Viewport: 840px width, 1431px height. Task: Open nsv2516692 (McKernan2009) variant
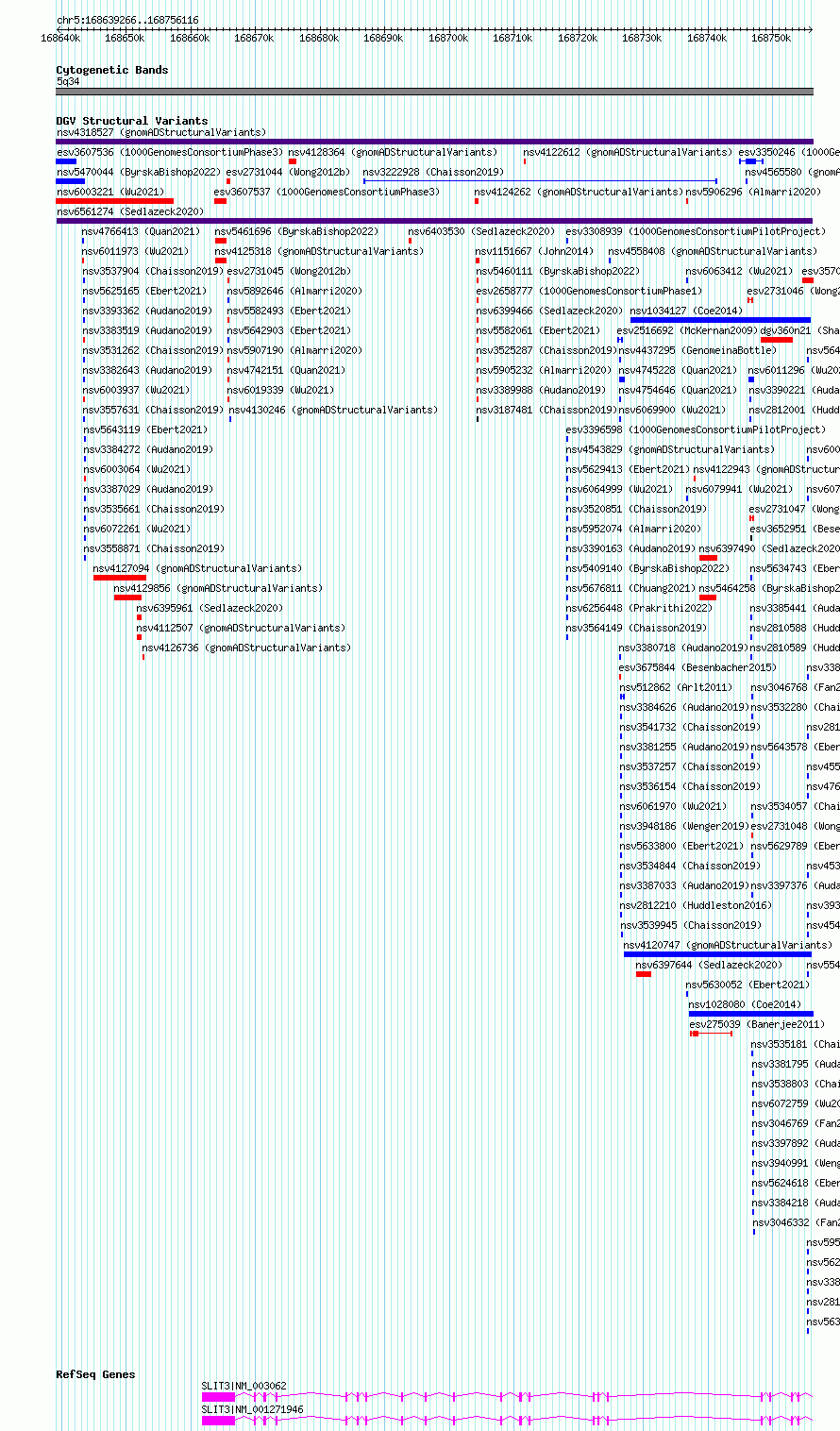pyautogui.click(x=687, y=330)
